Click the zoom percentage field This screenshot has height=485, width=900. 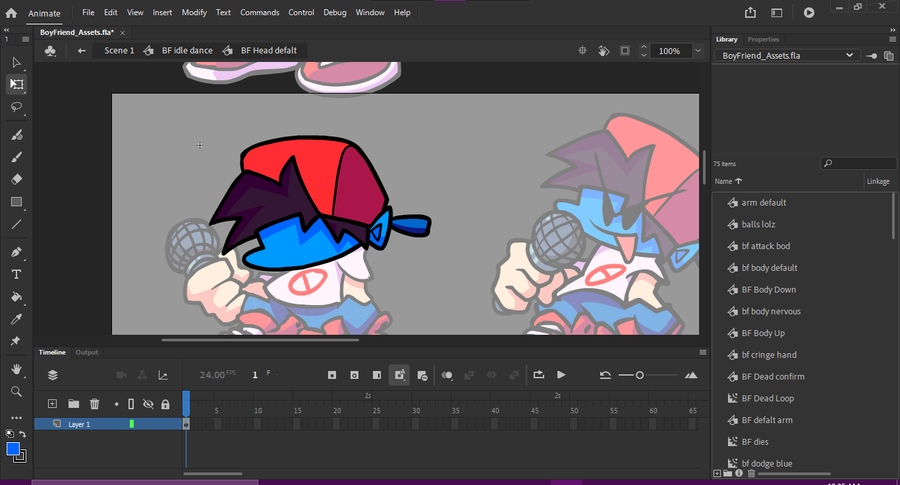tap(670, 51)
